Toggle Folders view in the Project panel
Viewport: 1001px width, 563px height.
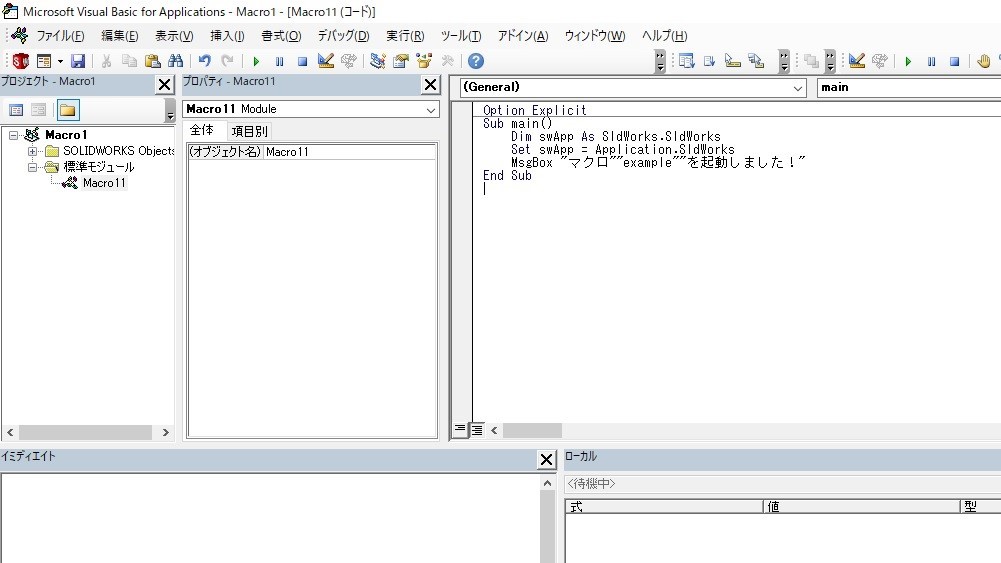coord(68,110)
